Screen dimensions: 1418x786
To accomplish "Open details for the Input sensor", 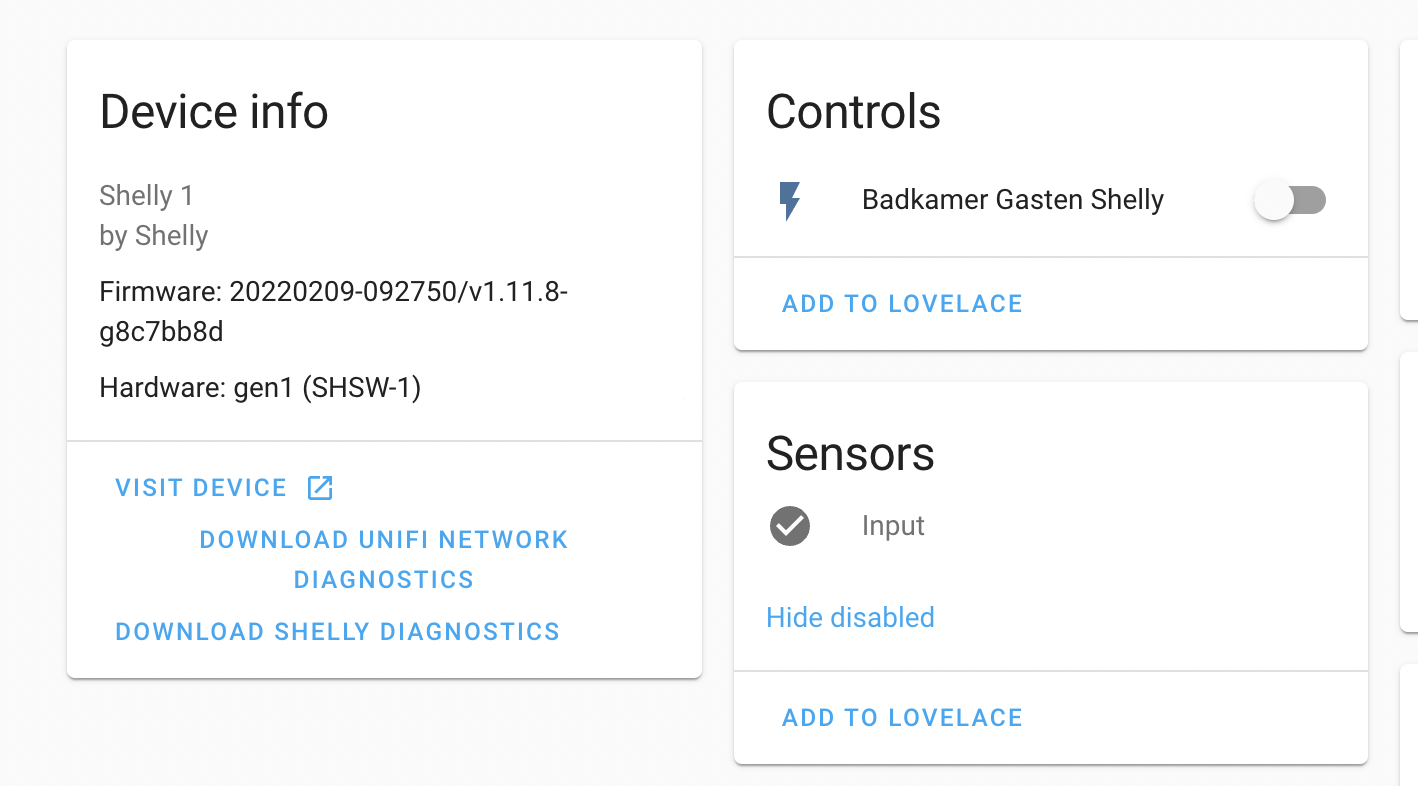I will 892,526.
